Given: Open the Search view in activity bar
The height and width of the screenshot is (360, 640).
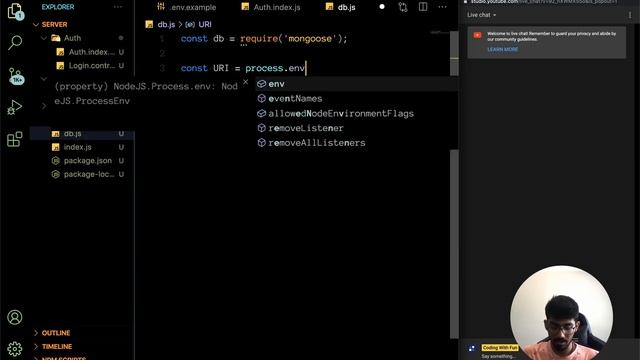Looking at the screenshot, I should coord(15,42).
